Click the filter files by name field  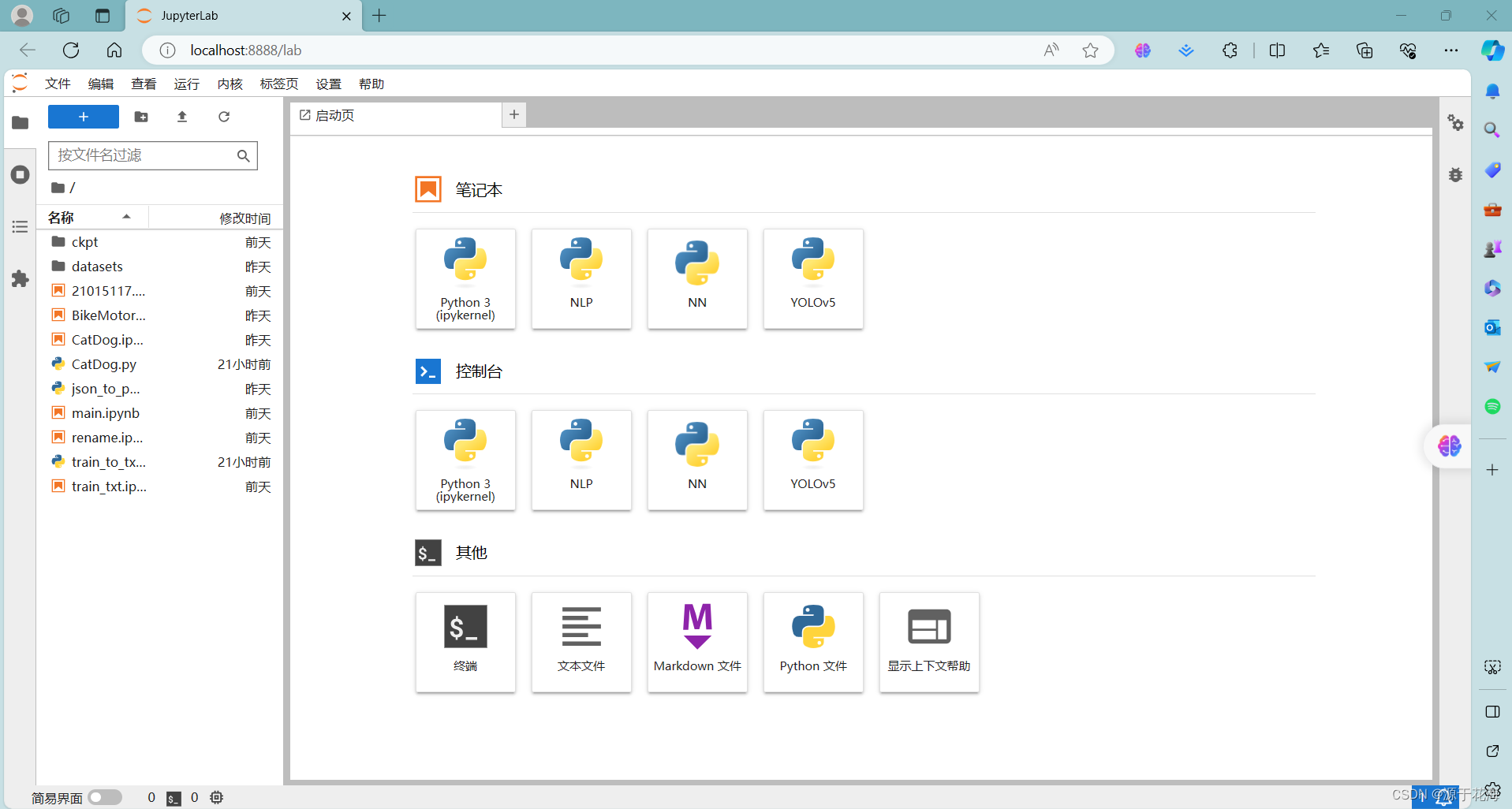pyautogui.click(x=153, y=155)
